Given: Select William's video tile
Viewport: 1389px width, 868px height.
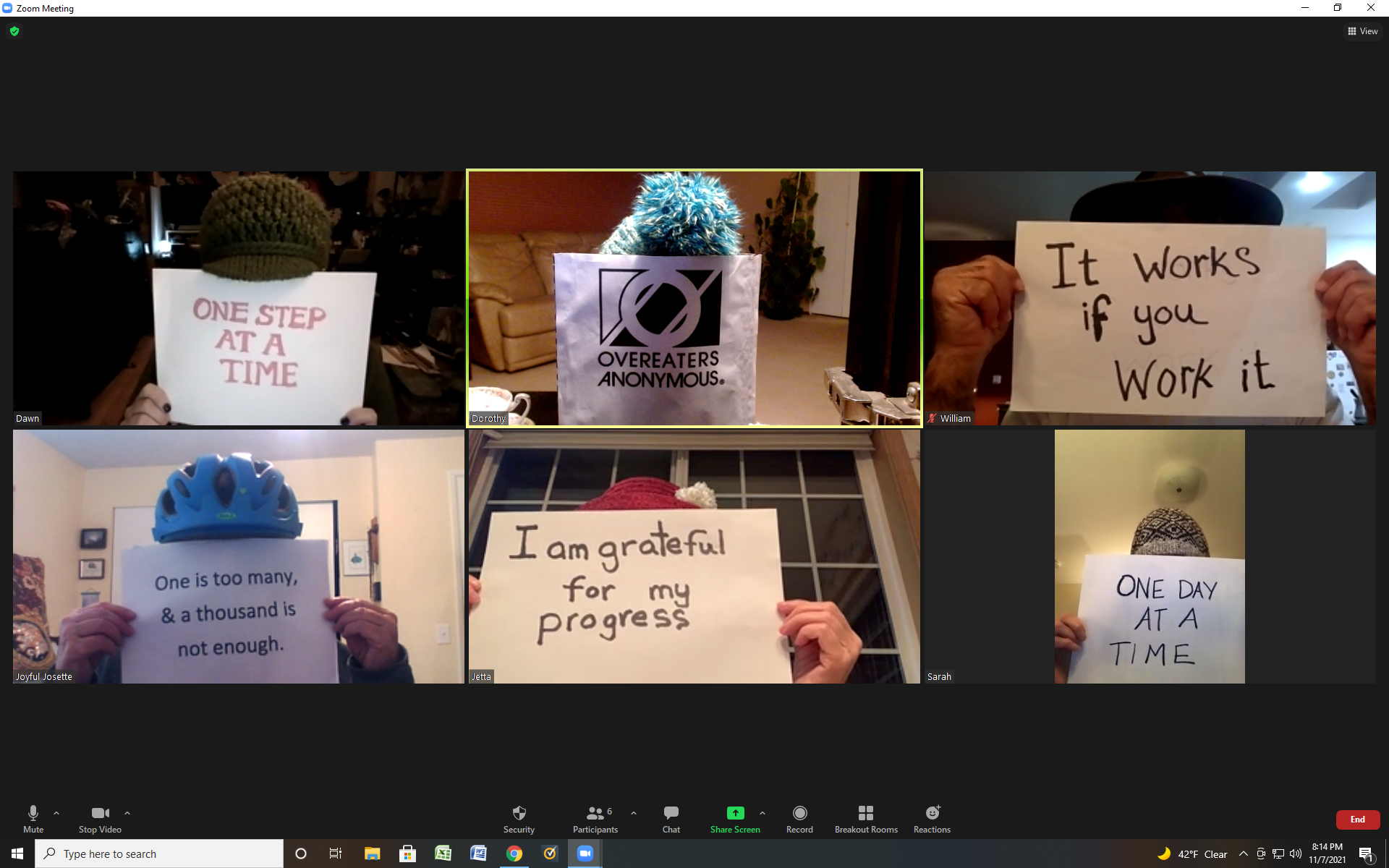Looking at the screenshot, I should pos(1150,298).
